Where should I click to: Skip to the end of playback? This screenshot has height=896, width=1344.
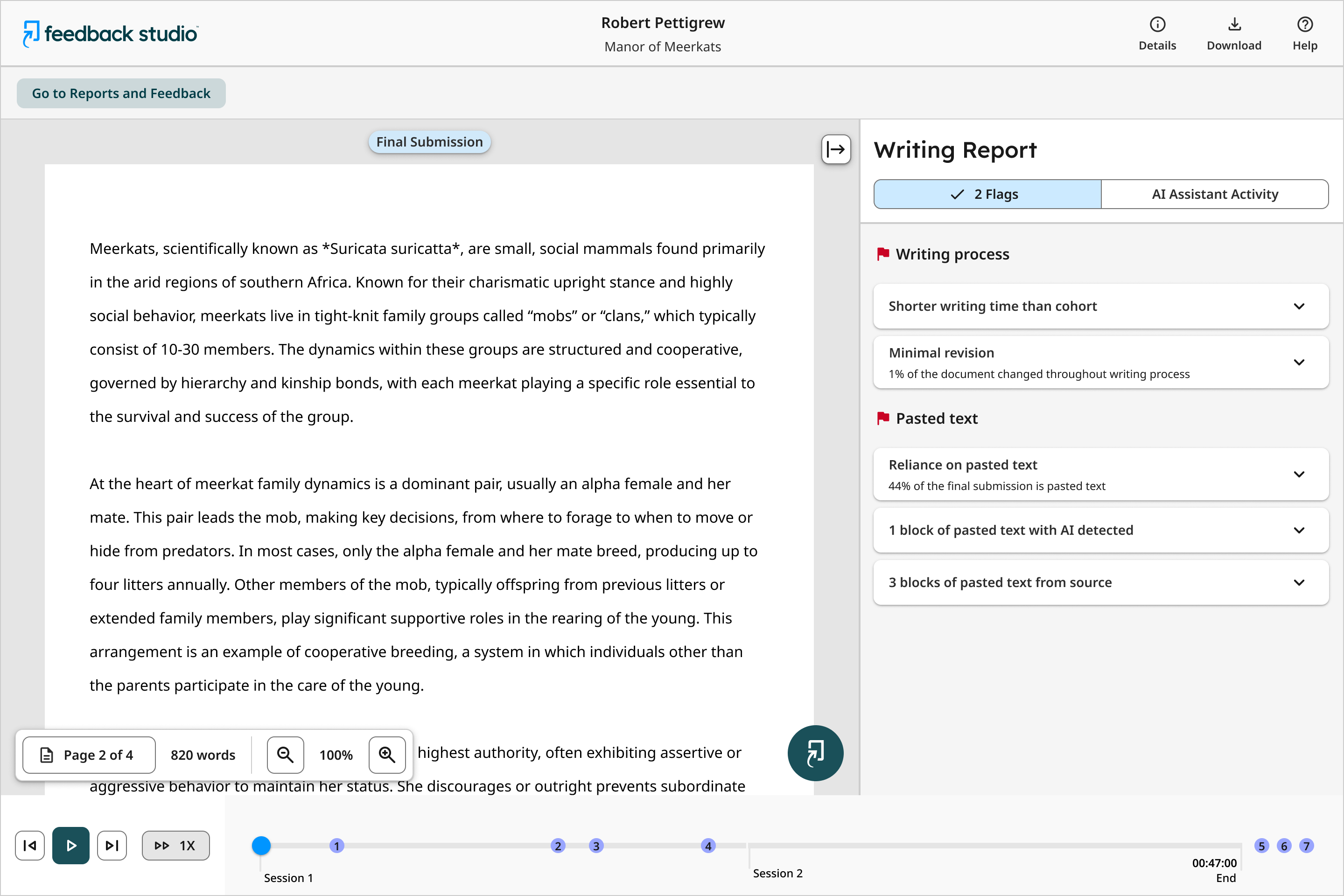tap(112, 845)
